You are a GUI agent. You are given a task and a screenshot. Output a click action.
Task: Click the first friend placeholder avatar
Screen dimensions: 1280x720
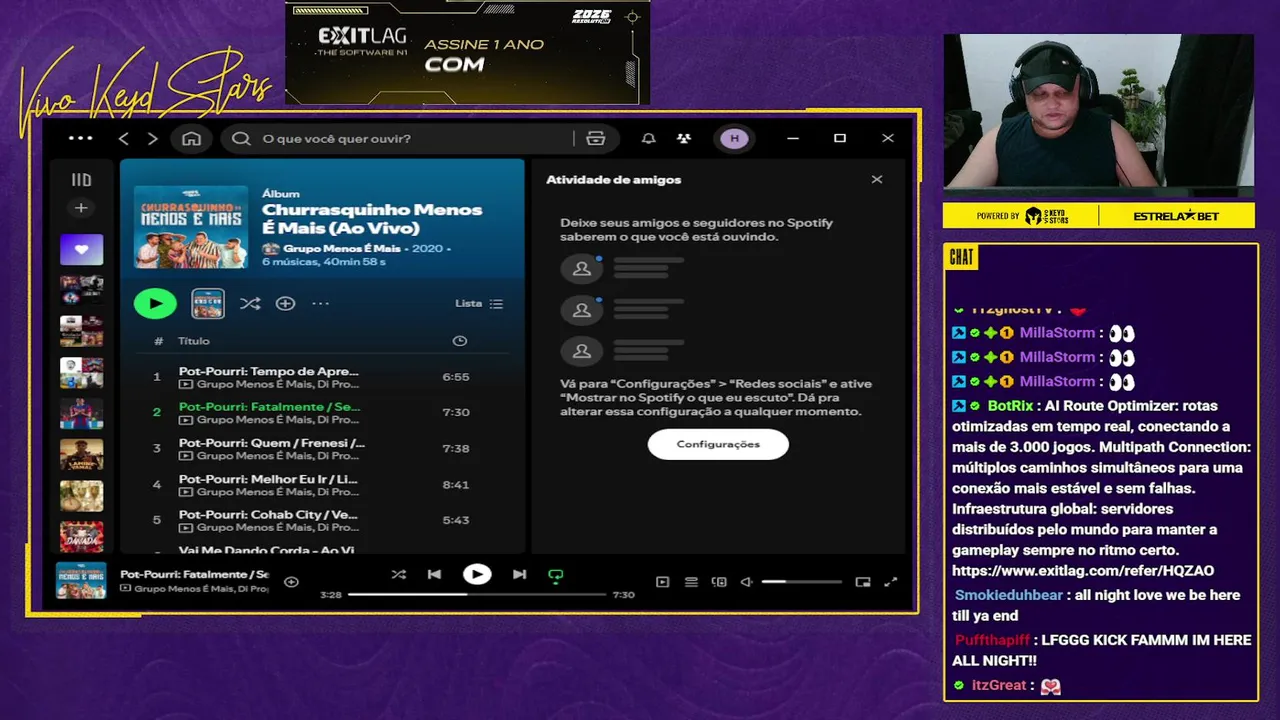tap(581, 268)
